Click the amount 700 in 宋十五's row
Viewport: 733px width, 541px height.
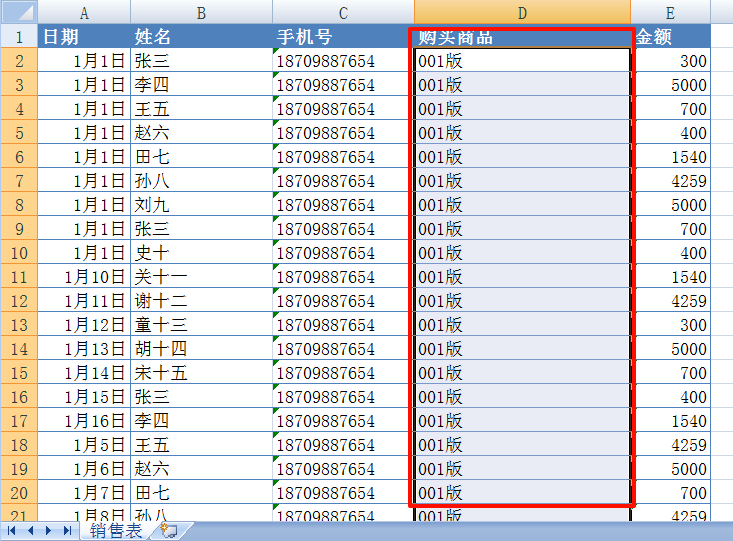click(x=670, y=373)
